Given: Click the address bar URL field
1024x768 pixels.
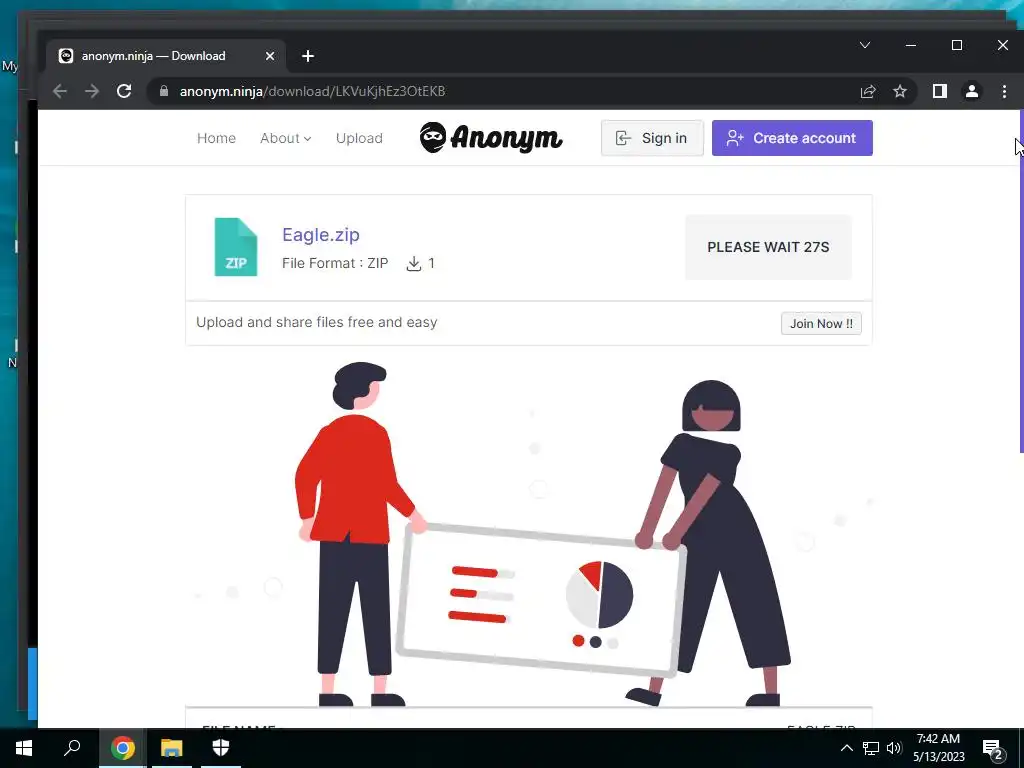Looking at the screenshot, I should click(x=509, y=91).
